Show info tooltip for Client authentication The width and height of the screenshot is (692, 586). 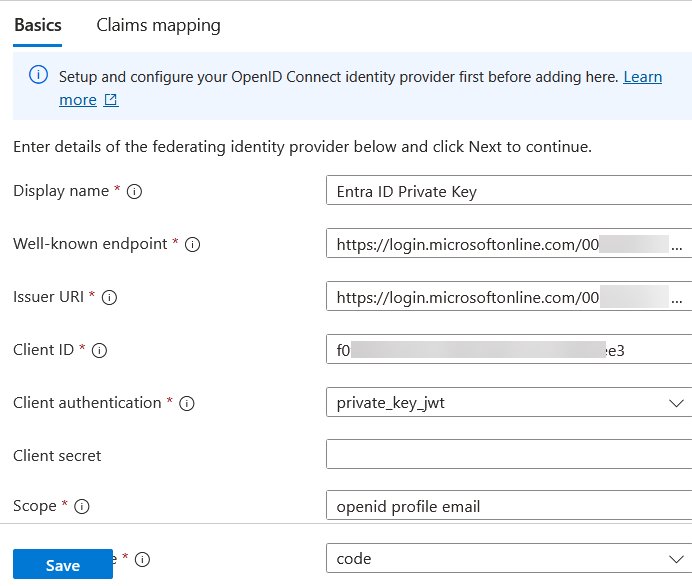tap(187, 403)
